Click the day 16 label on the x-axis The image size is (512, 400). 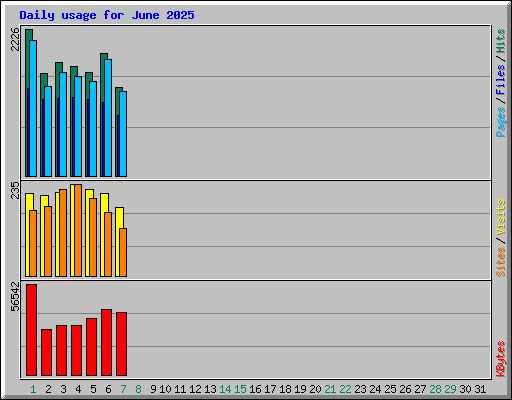point(255,389)
